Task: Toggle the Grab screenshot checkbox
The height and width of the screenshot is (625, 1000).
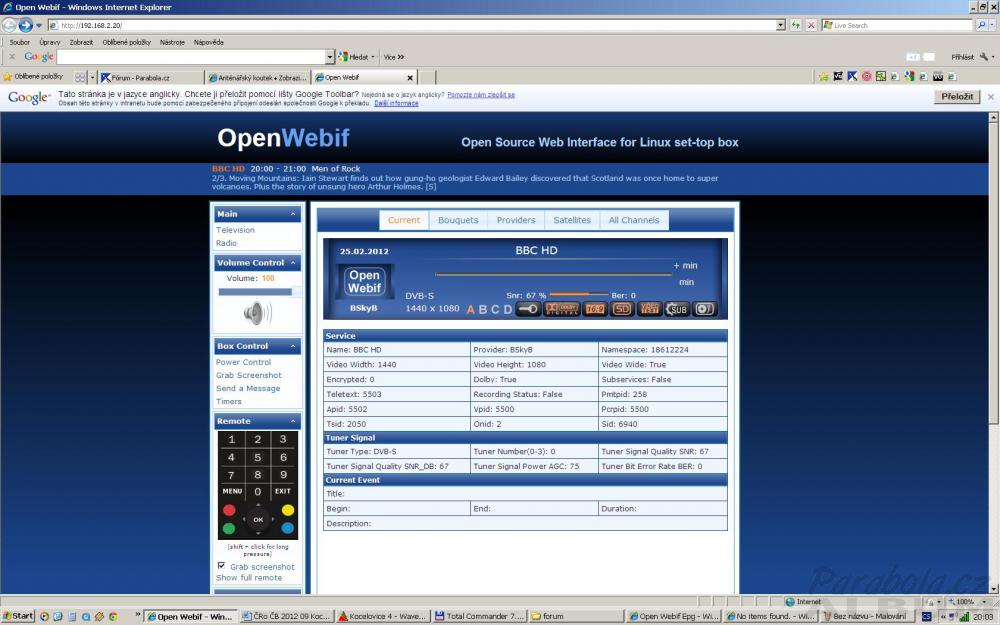Action: click(x=221, y=566)
